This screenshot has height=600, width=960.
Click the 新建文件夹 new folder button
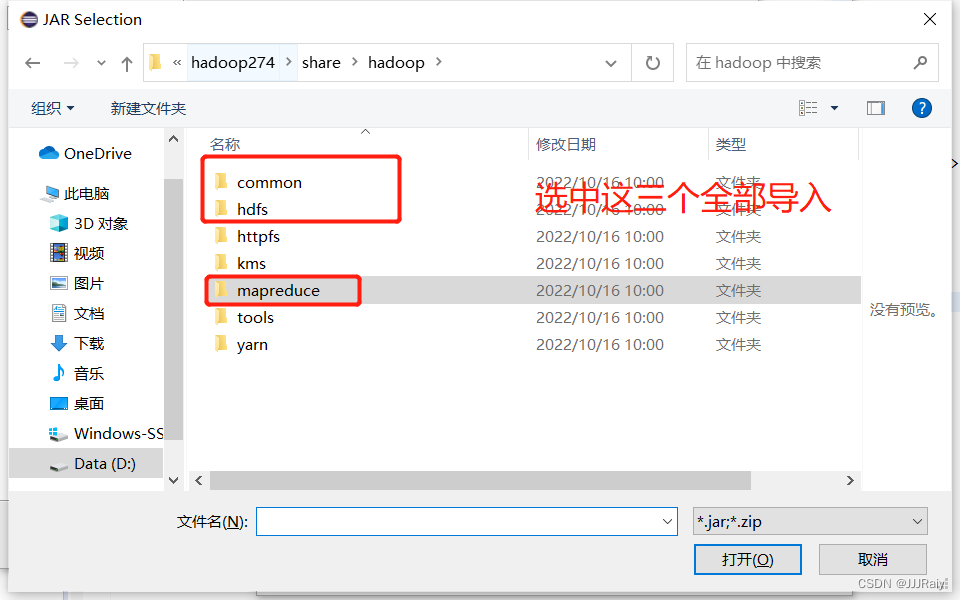pos(148,108)
